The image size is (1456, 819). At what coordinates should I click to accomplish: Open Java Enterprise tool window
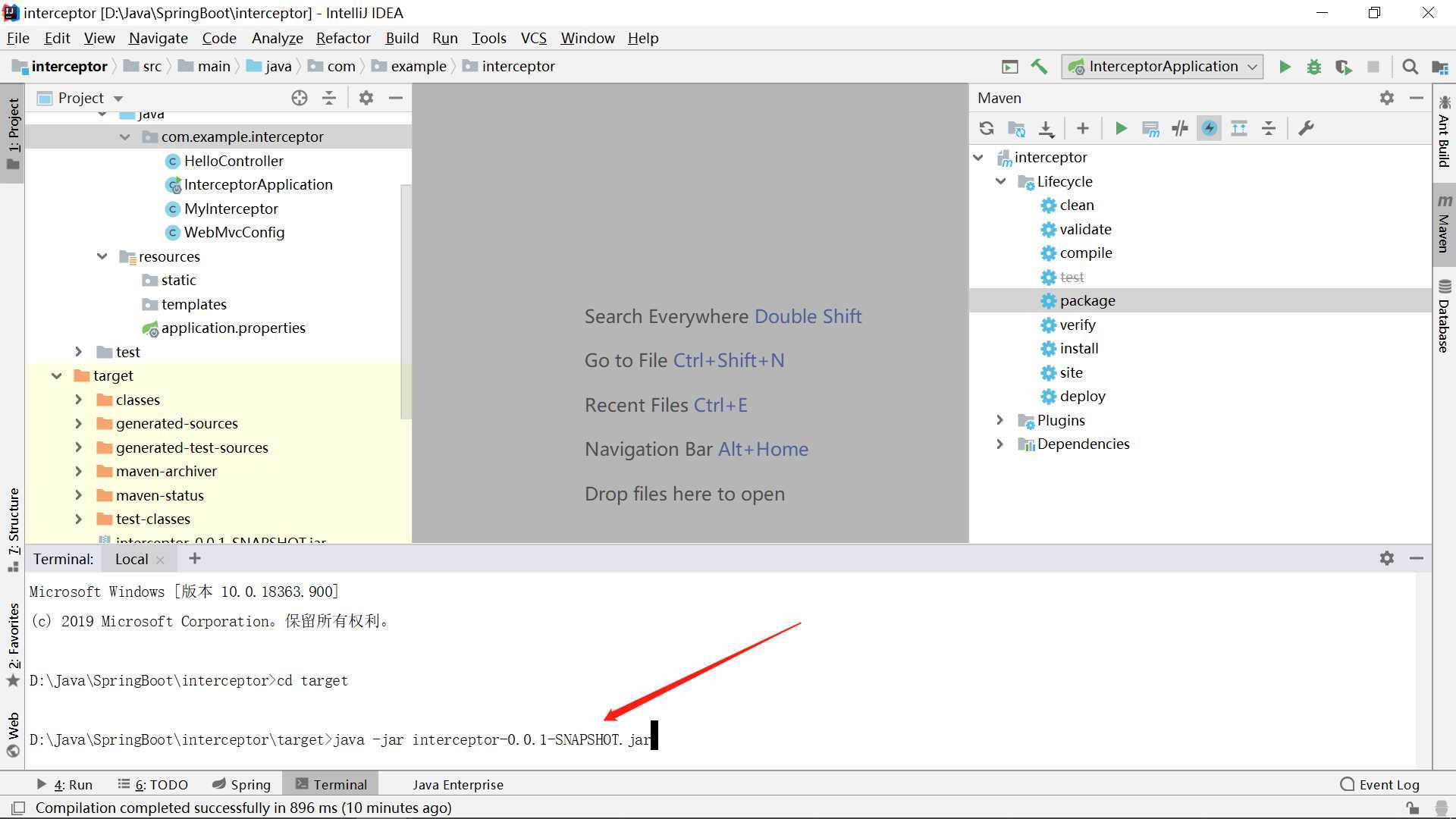457,785
